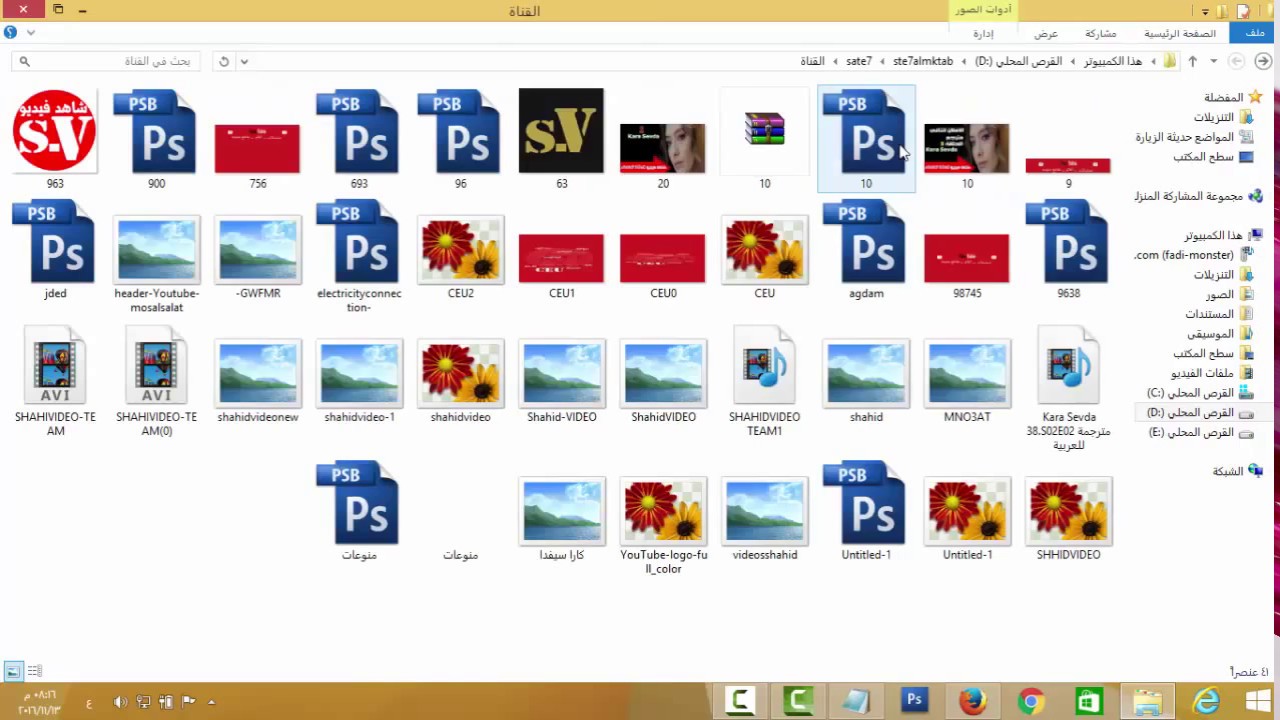The height and width of the screenshot is (720, 1280).
Task: Select القرص المحلي (C:) in sidebar
Action: [1199, 393]
